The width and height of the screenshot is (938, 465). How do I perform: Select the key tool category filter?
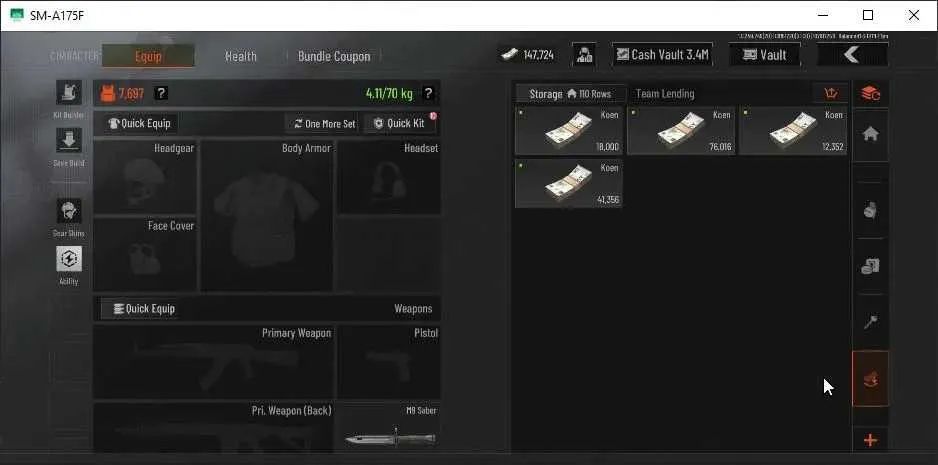pyautogui.click(x=870, y=323)
